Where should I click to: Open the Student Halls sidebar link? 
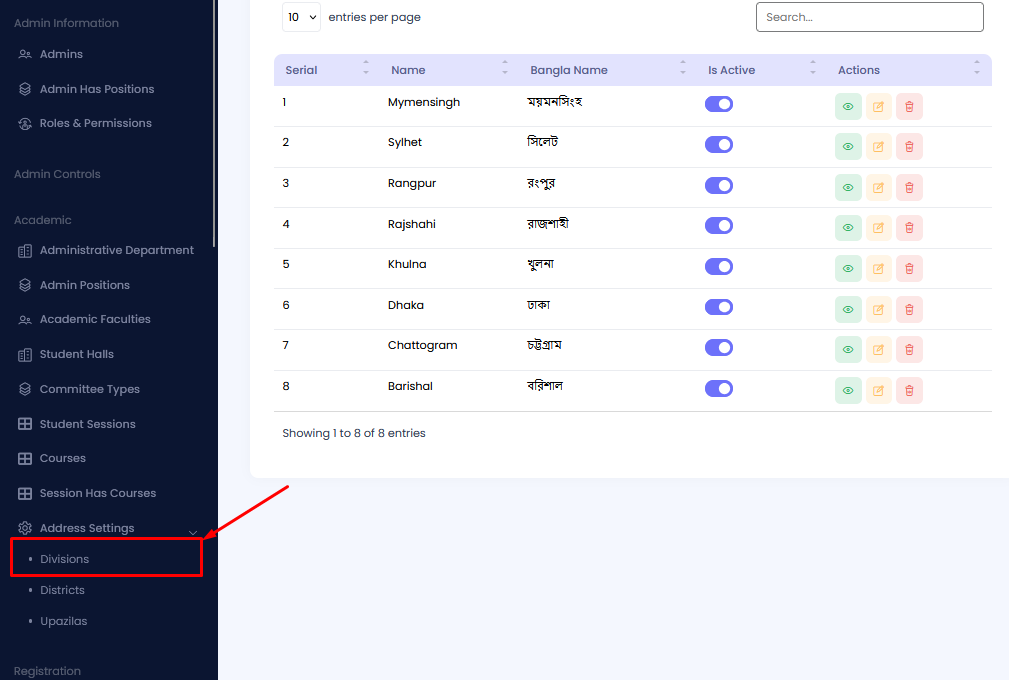[76, 354]
